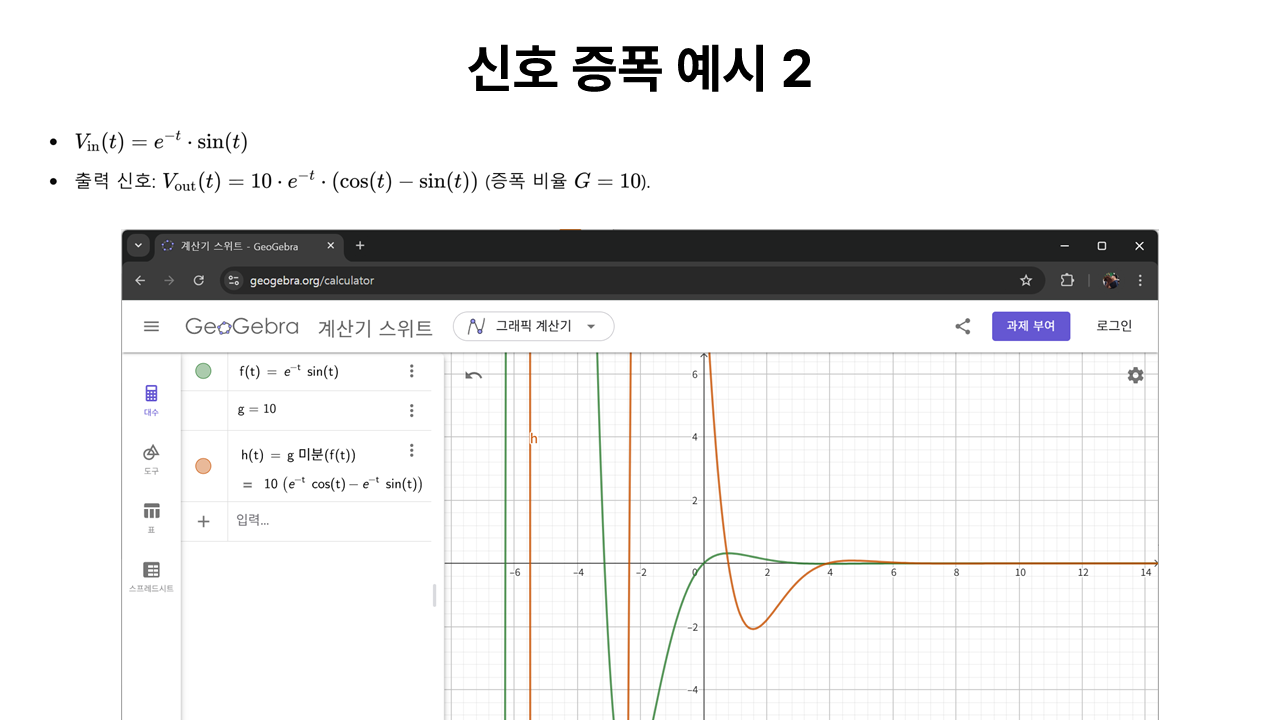Click the undo arrow in the graphics view
This screenshot has height=720, width=1280.
pyautogui.click(x=474, y=375)
